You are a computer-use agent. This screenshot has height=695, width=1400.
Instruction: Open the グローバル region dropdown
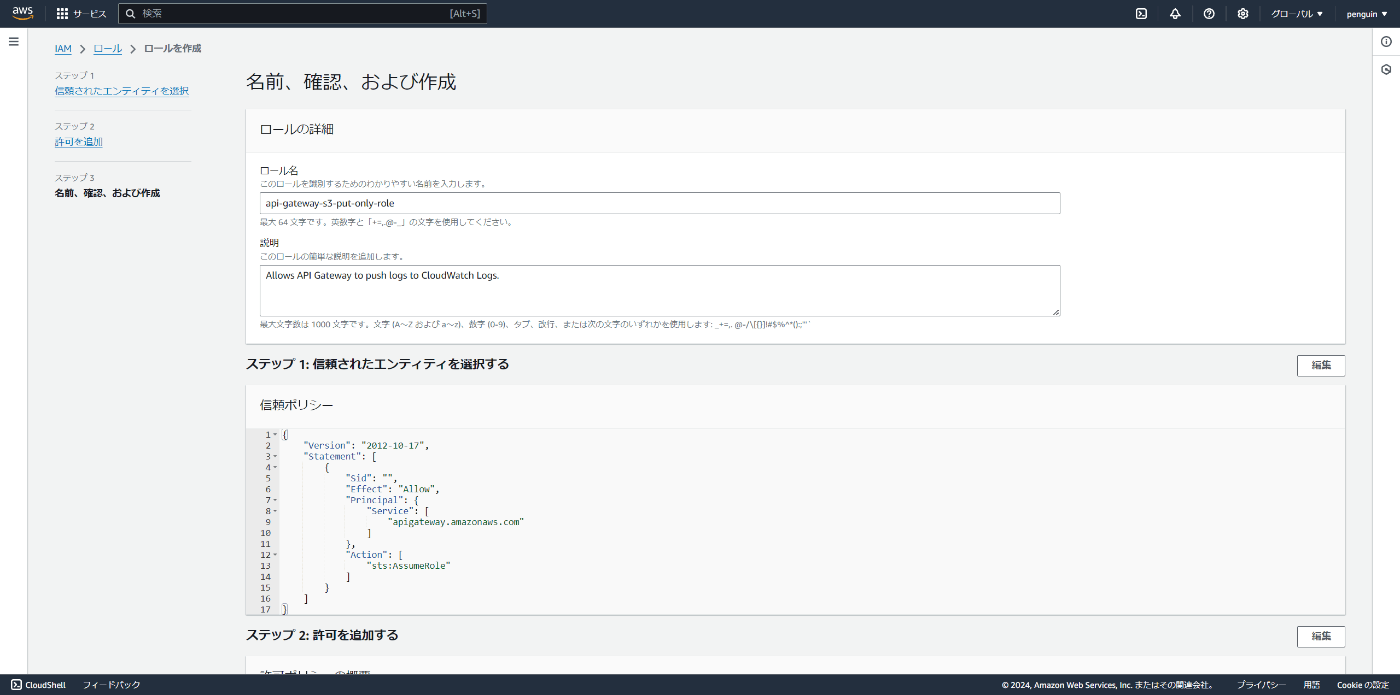pyautogui.click(x=1297, y=14)
